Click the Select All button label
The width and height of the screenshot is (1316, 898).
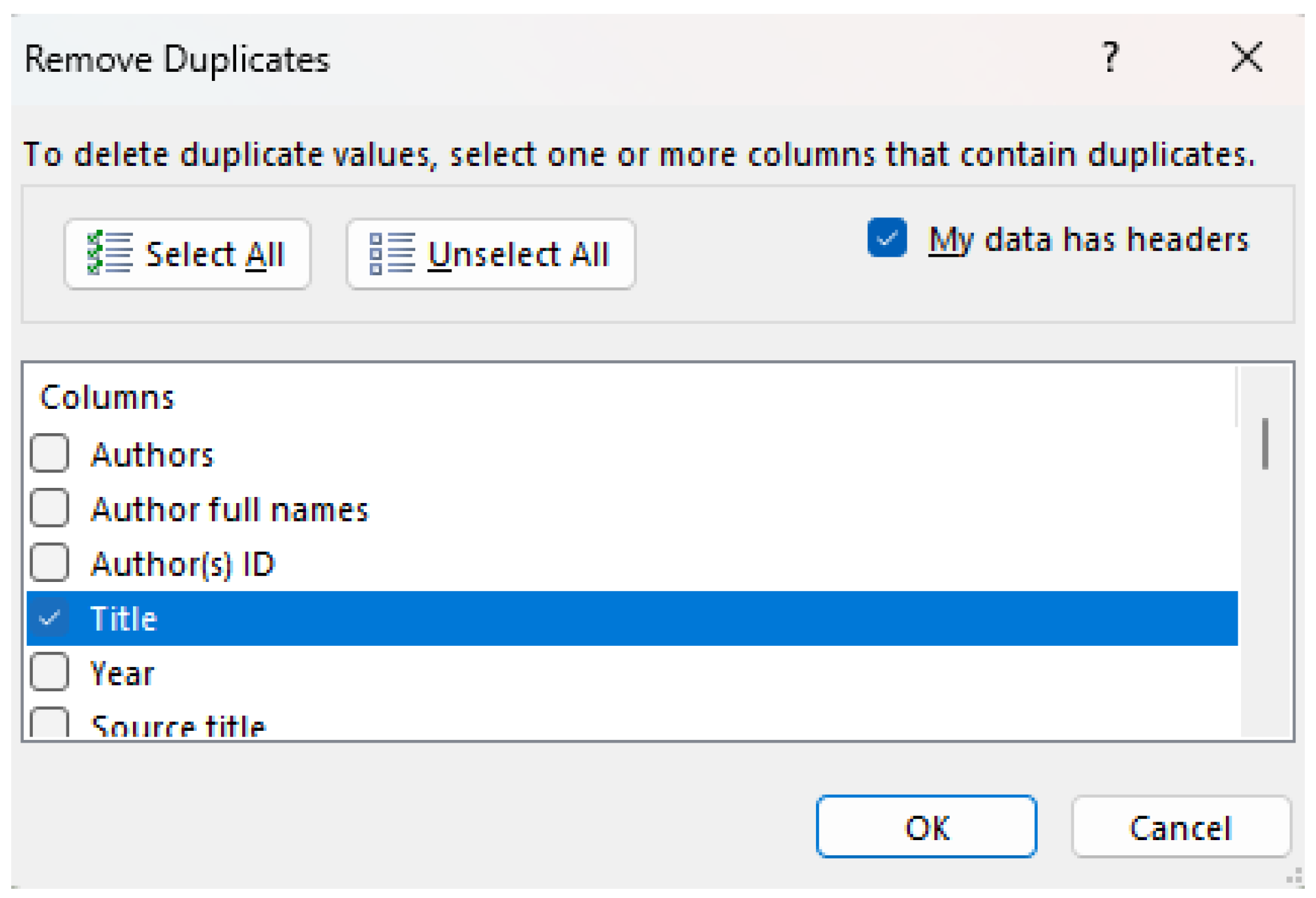click(x=215, y=255)
